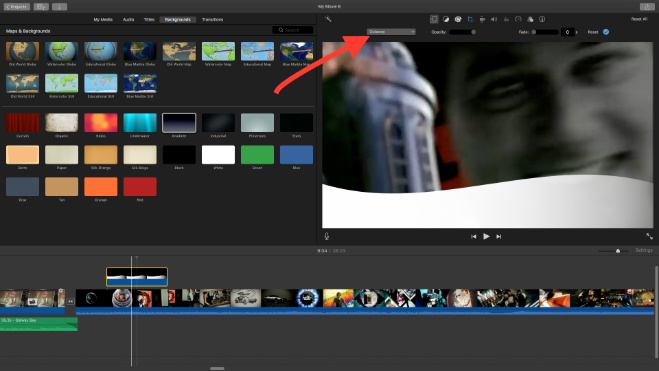The image size is (659, 371).
Task: Open the speed speedometer icon
Action: coord(518,19)
